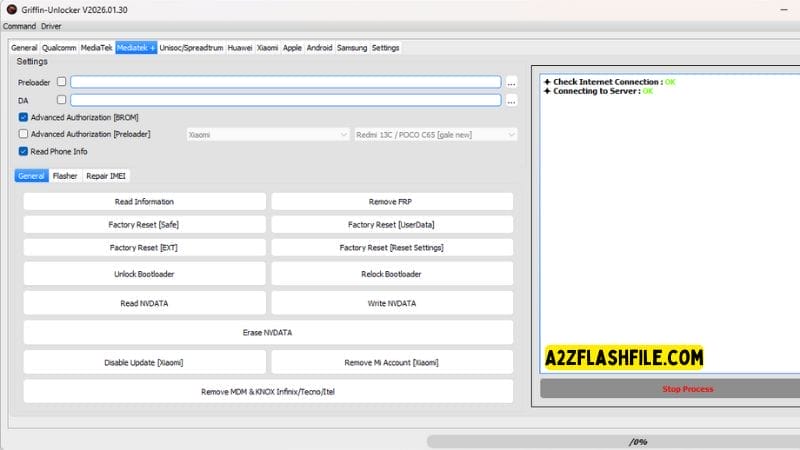Click Factory Reset [Safe]
This screenshot has width=800, height=450.
click(144, 224)
